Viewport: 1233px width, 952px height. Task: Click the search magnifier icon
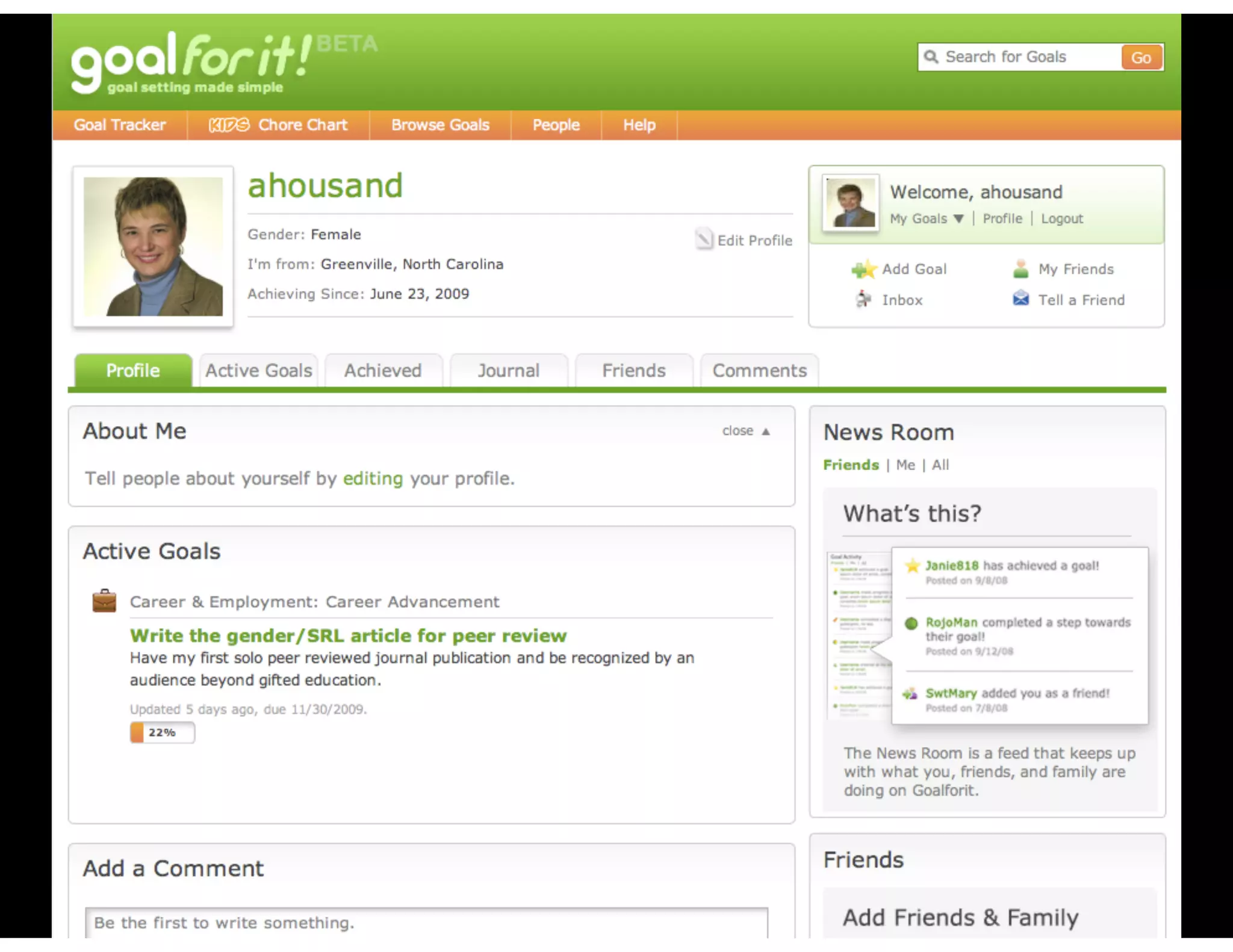coord(931,57)
